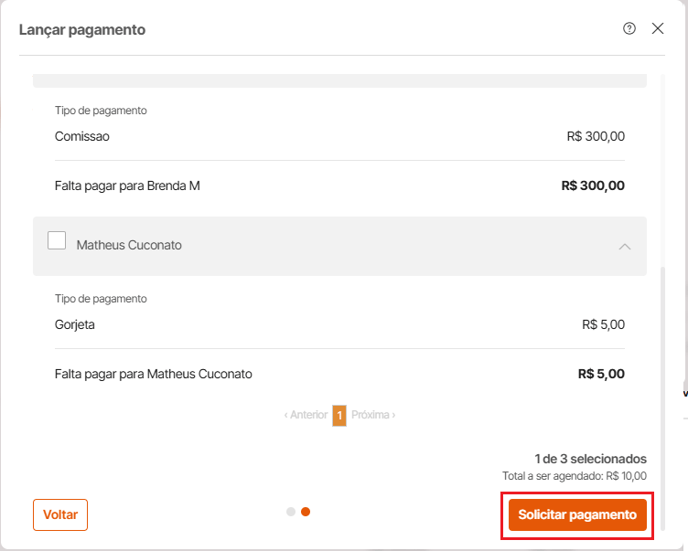The image size is (688, 551).
Task: Go to the Anterior page link
Action: click(306, 415)
